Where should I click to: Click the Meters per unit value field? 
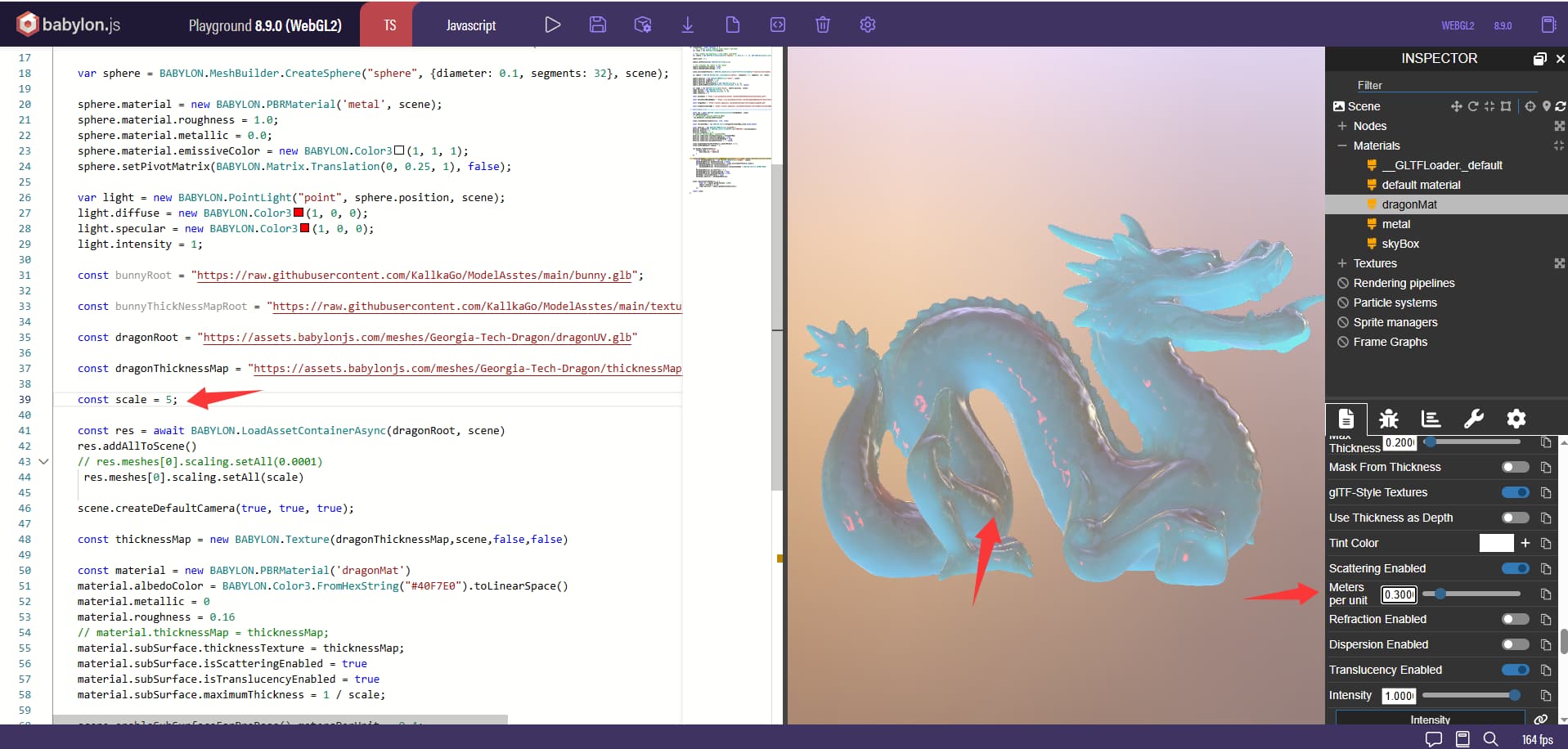pos(1399,594)
